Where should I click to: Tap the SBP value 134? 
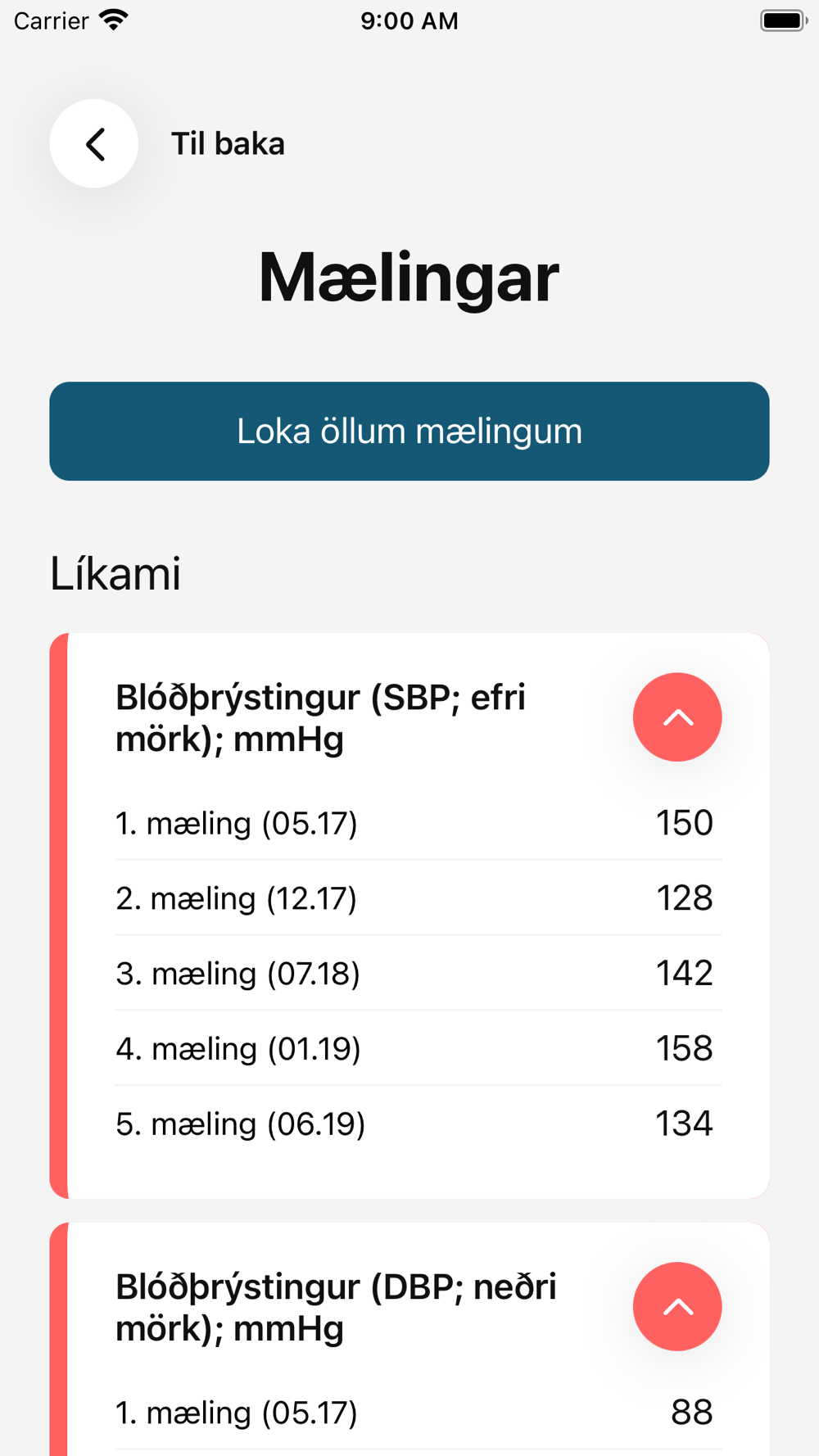tap(684, 1124)
